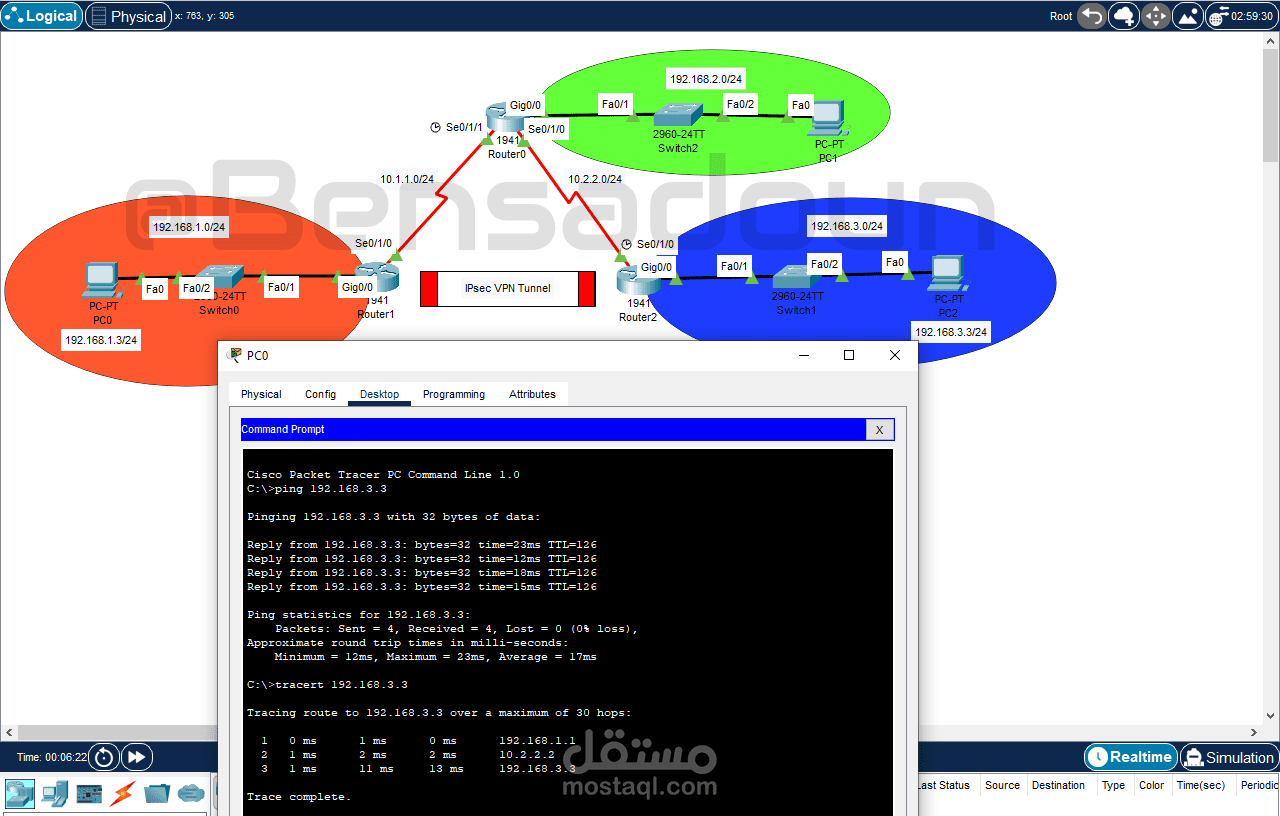
Task: Click the 10.1.1.0/24 link label
Action: pos(407,179)
